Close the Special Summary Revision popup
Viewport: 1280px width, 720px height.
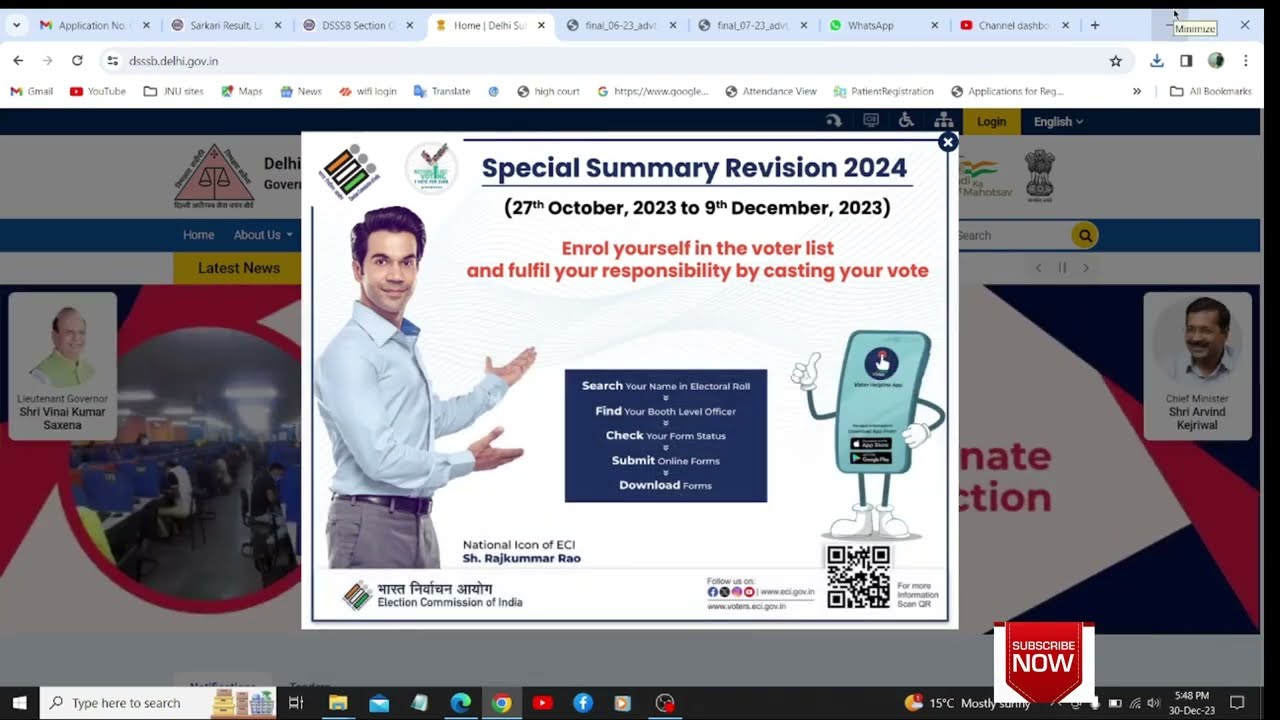[x=948, y=142]
